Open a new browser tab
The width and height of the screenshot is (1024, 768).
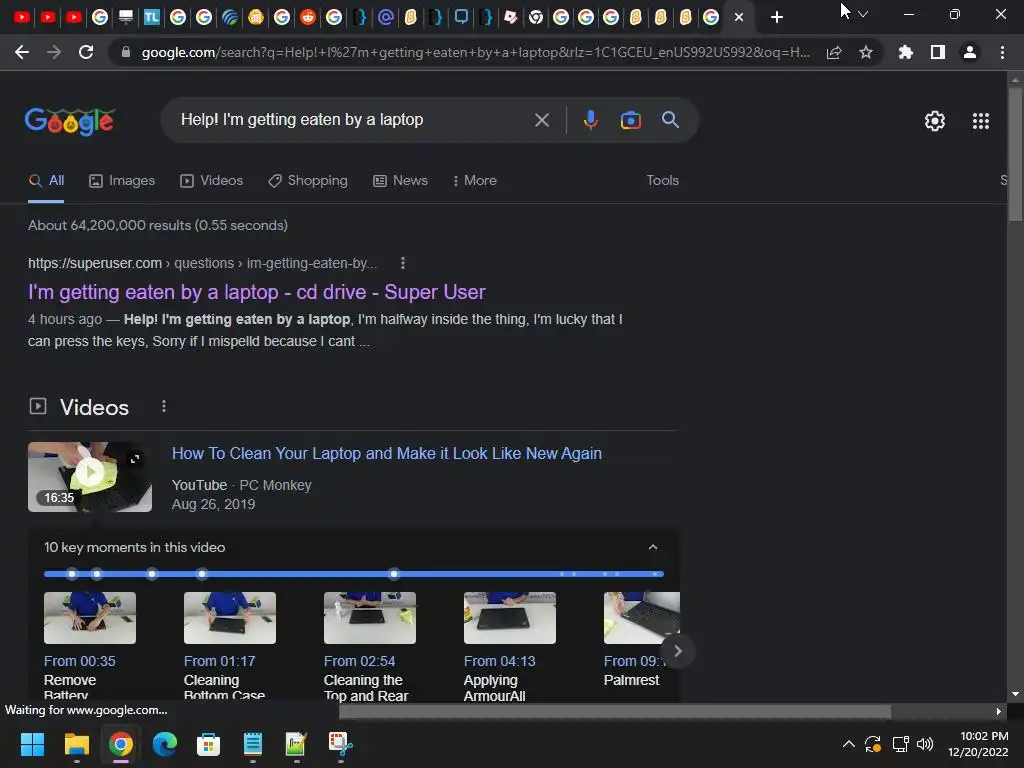pos(776,17)
